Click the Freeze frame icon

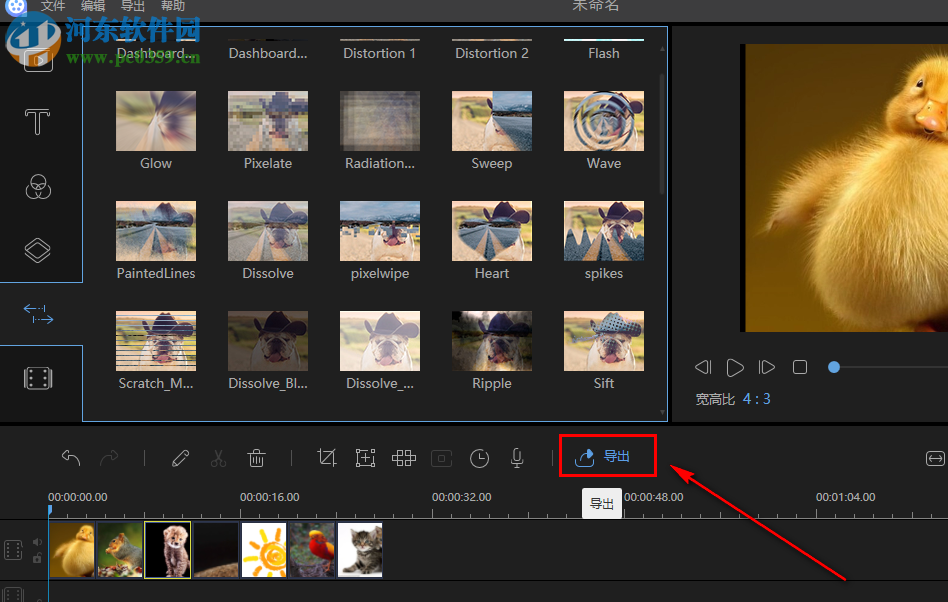point(441,458)
